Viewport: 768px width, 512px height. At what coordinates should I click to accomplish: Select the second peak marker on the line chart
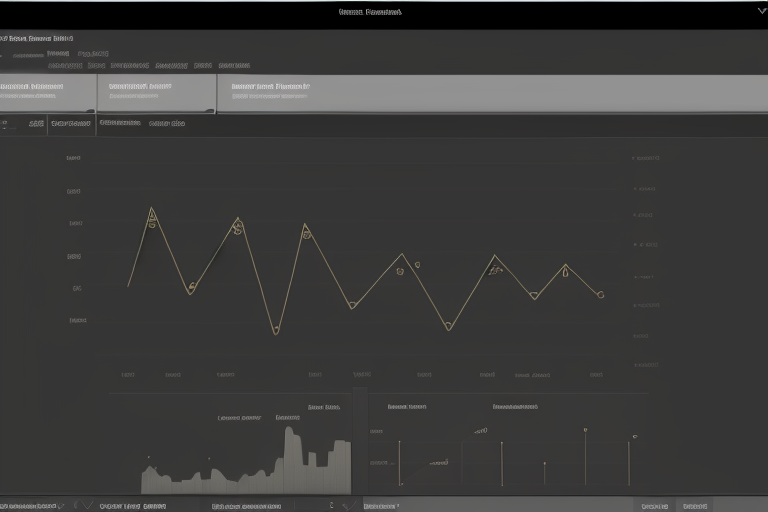click(237, 221)
